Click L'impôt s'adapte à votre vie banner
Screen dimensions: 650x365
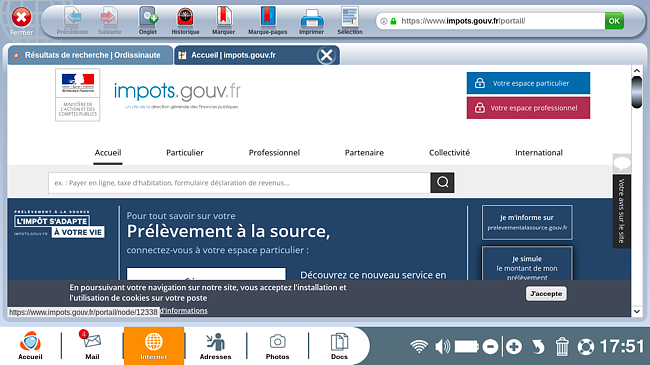coord(59,224)
